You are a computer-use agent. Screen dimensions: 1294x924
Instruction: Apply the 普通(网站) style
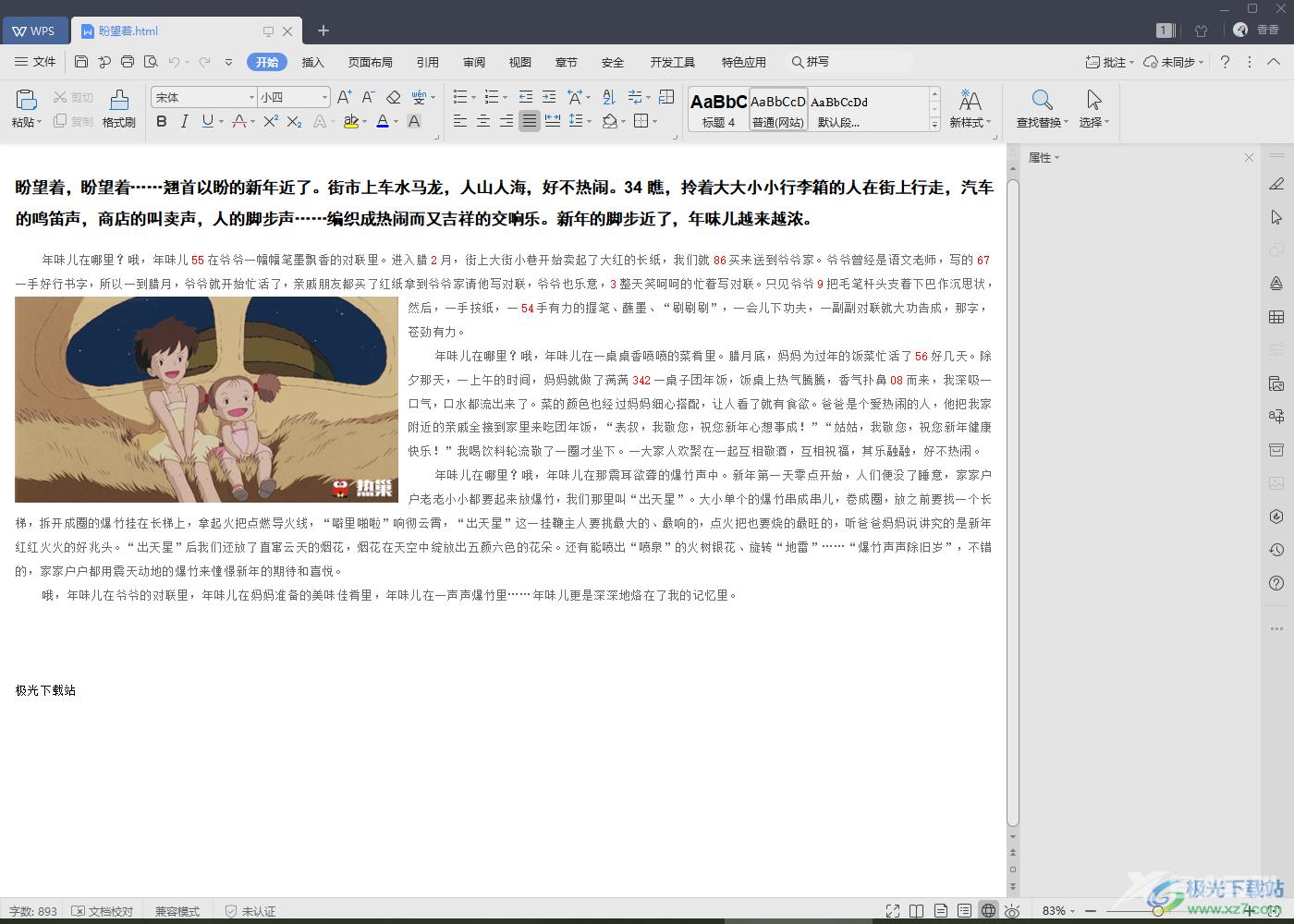tap(778, 109)
